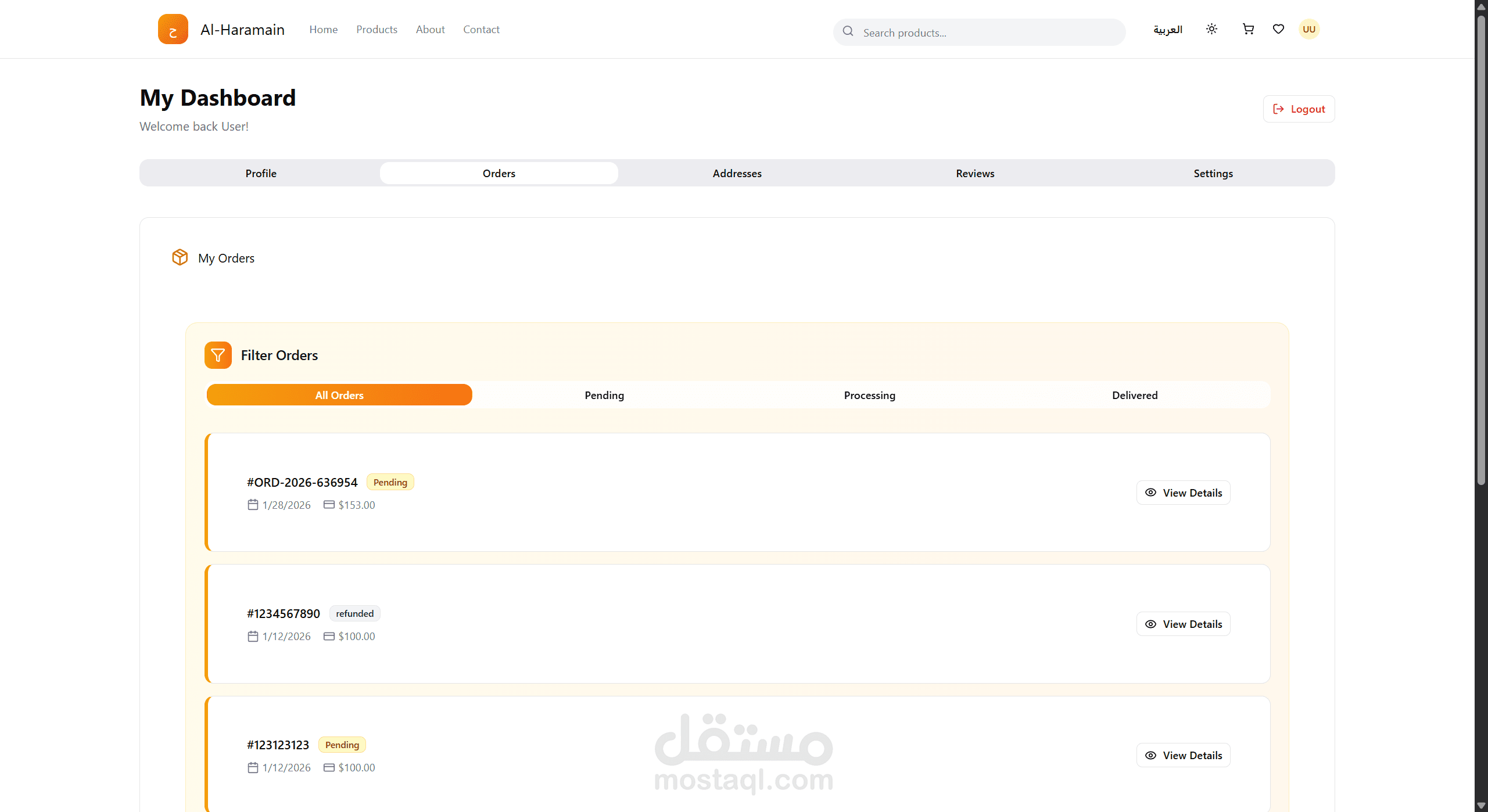
Task: Switch to the Settings tab
Action: pyautogui.click(x=1213, y=173)
